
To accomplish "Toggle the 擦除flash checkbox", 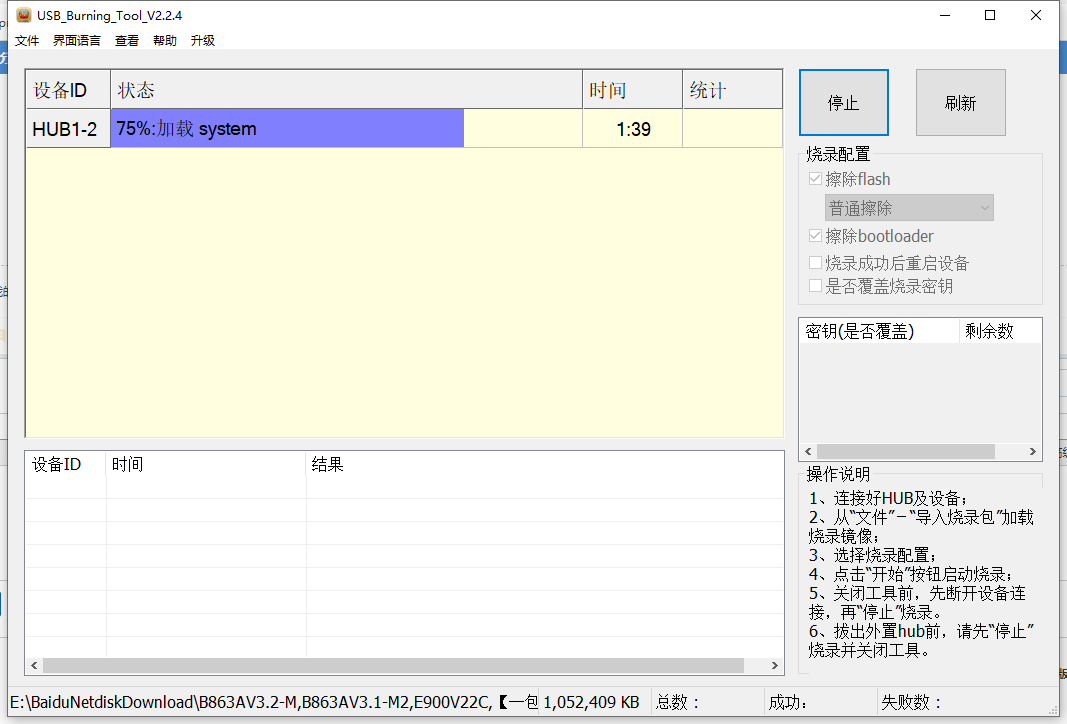I will pos(815,179).
